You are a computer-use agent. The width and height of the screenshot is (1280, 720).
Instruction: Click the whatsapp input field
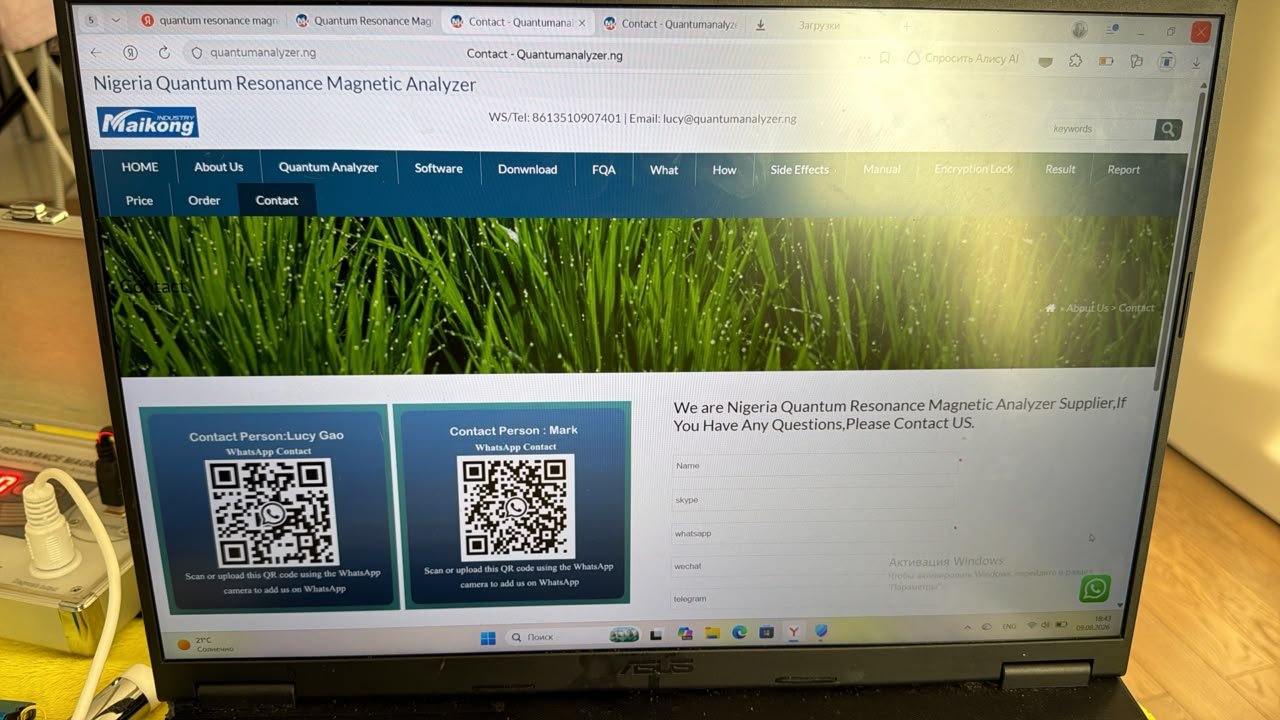(811, 533)
